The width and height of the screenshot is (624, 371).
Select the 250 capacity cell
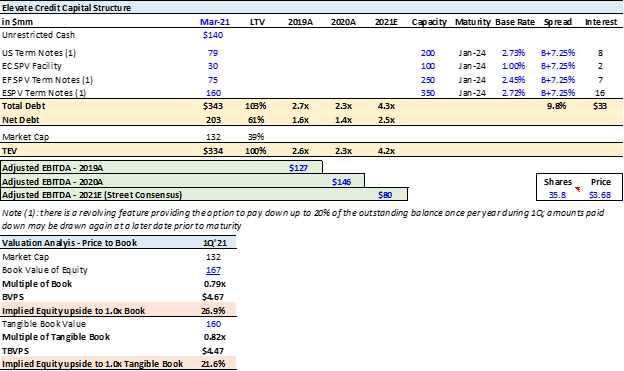[x=428, y=80]
